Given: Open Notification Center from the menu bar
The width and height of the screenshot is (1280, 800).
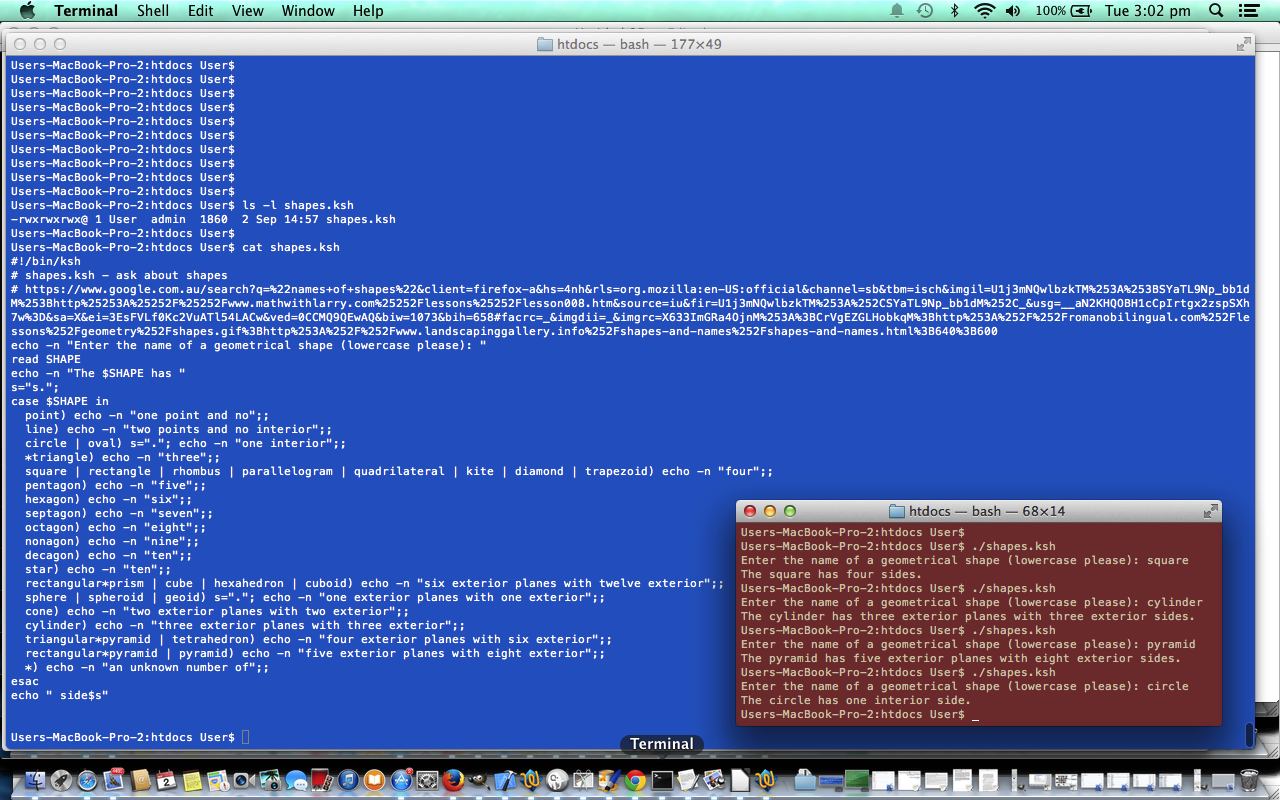Looking at the screenshot, I should pyautogui.click(x=1247, y=11).
